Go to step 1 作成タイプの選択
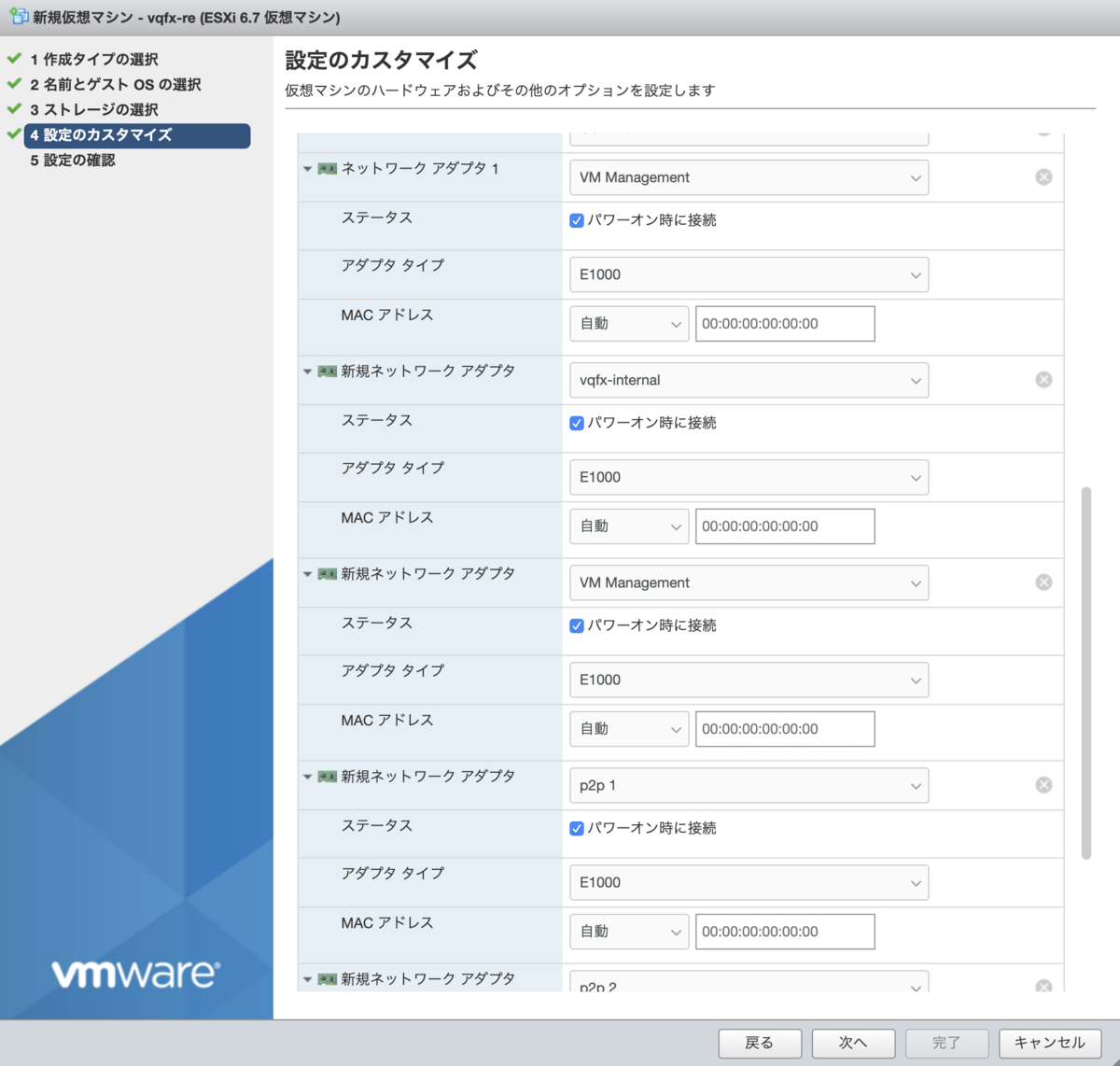This screenshot has height=1066, width=1120. pos(94,59)
